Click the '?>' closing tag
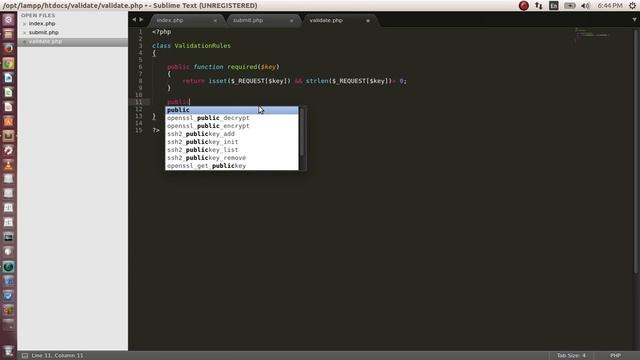Viewport: 640px width, 360px height. pos(156,130)
